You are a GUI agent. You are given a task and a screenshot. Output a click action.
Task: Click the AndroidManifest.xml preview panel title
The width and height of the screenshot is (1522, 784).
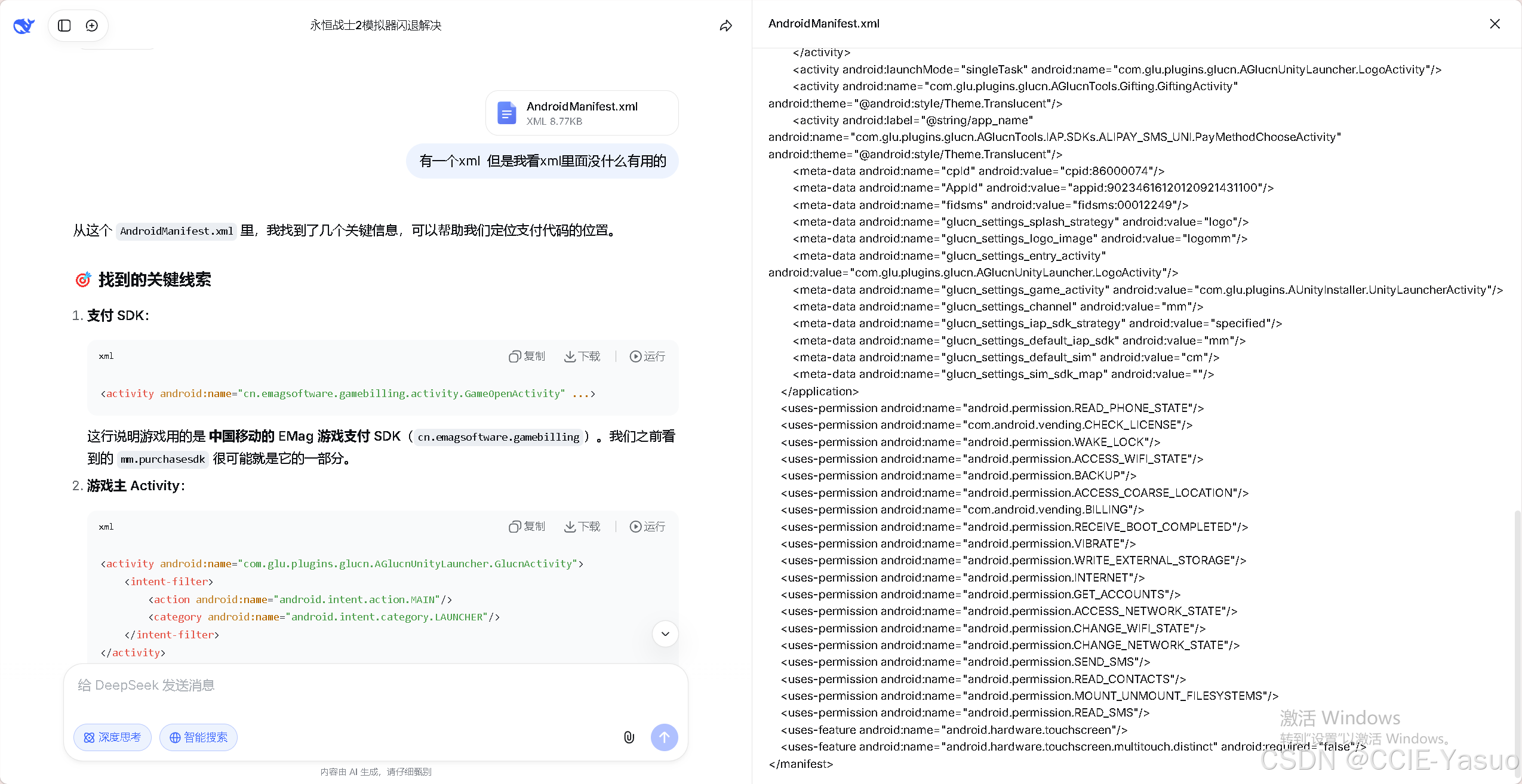pos(824,24)
